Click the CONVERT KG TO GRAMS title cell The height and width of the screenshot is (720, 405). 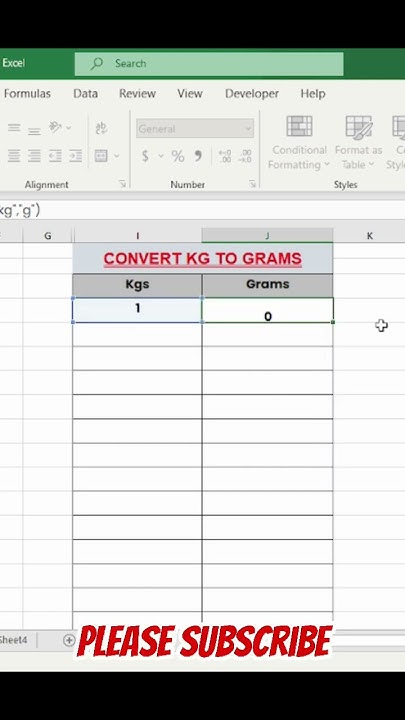click(202, 259)
